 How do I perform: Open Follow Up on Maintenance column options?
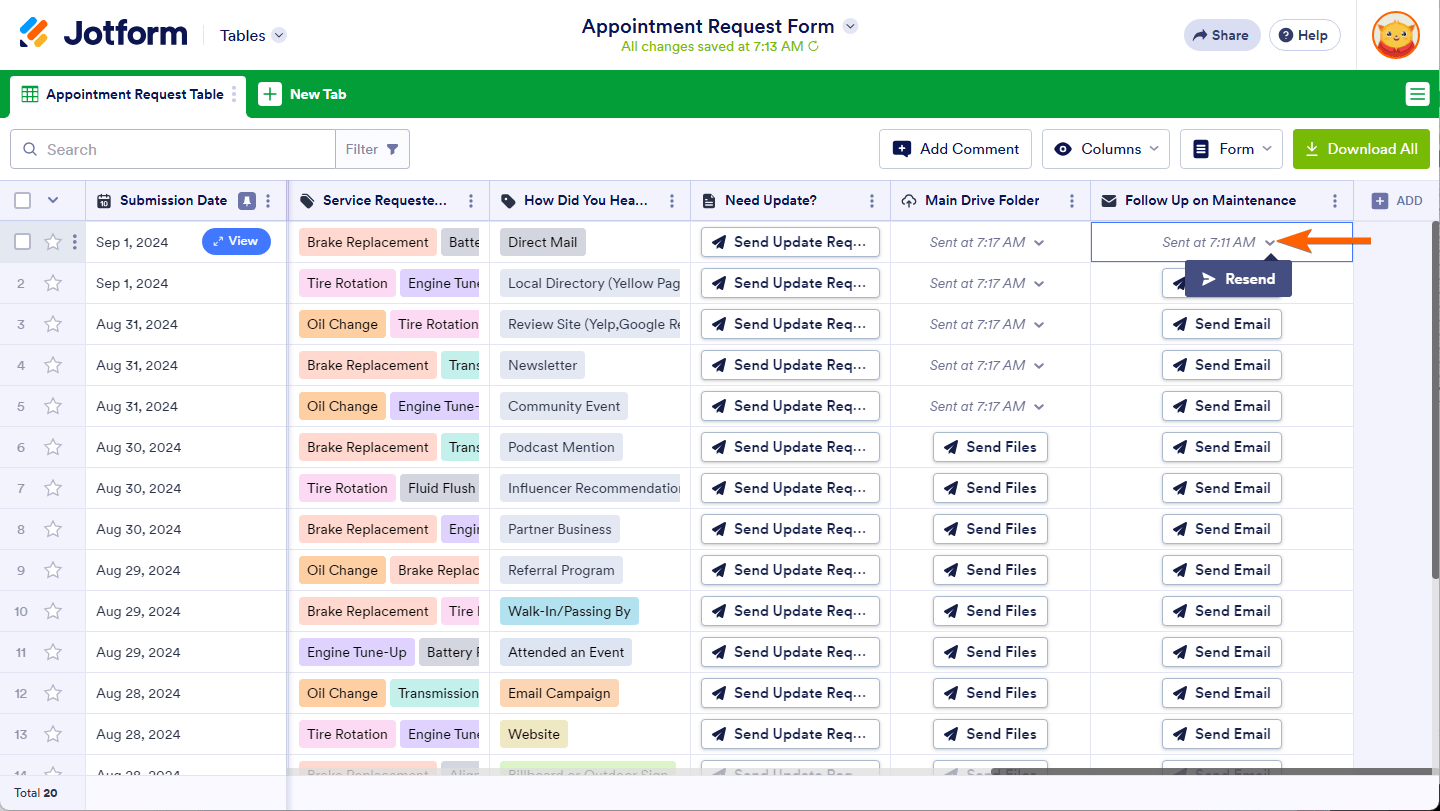1335,201
